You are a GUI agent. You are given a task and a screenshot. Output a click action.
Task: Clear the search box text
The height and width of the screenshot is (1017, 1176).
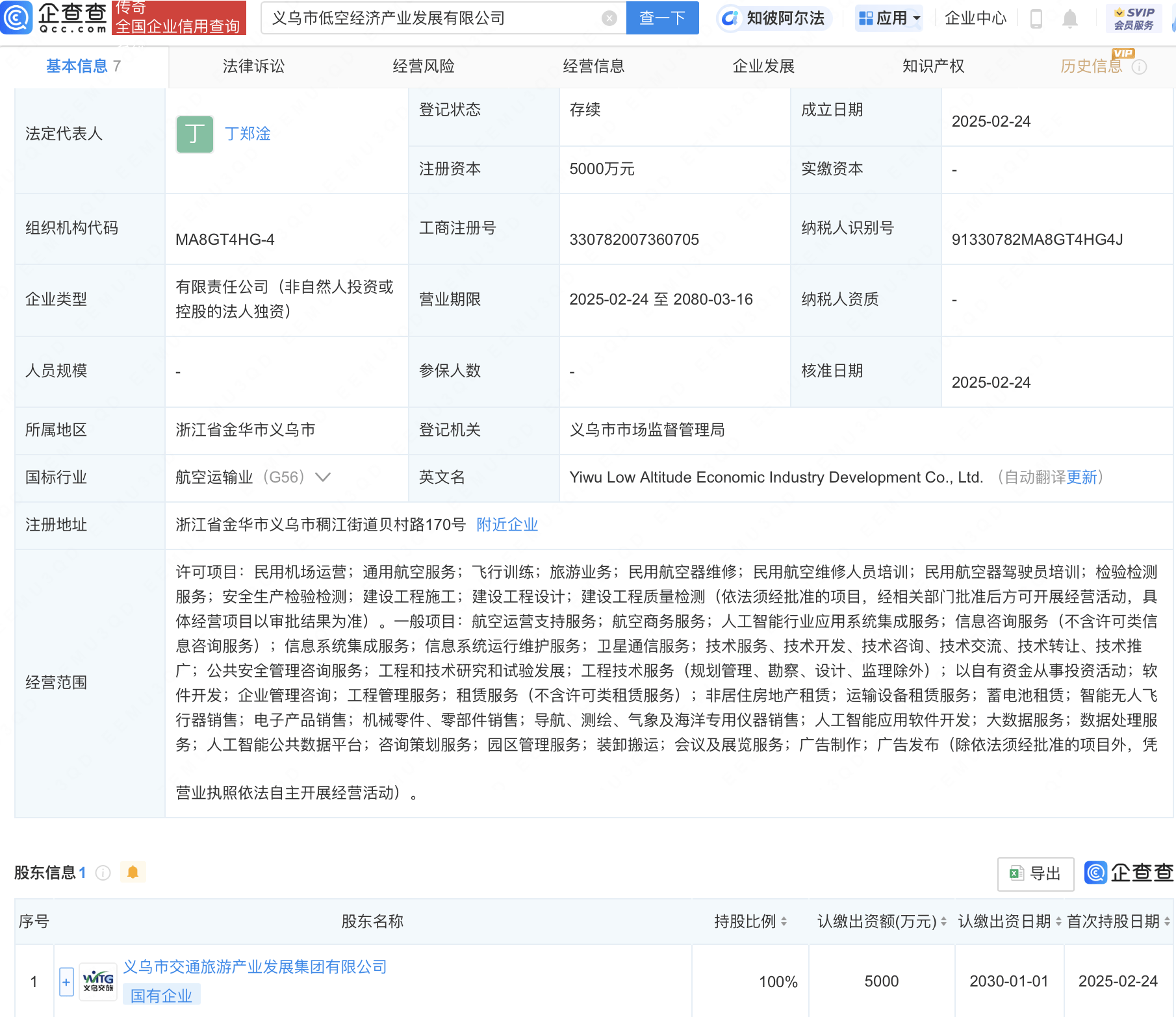(x=609, y=18)
